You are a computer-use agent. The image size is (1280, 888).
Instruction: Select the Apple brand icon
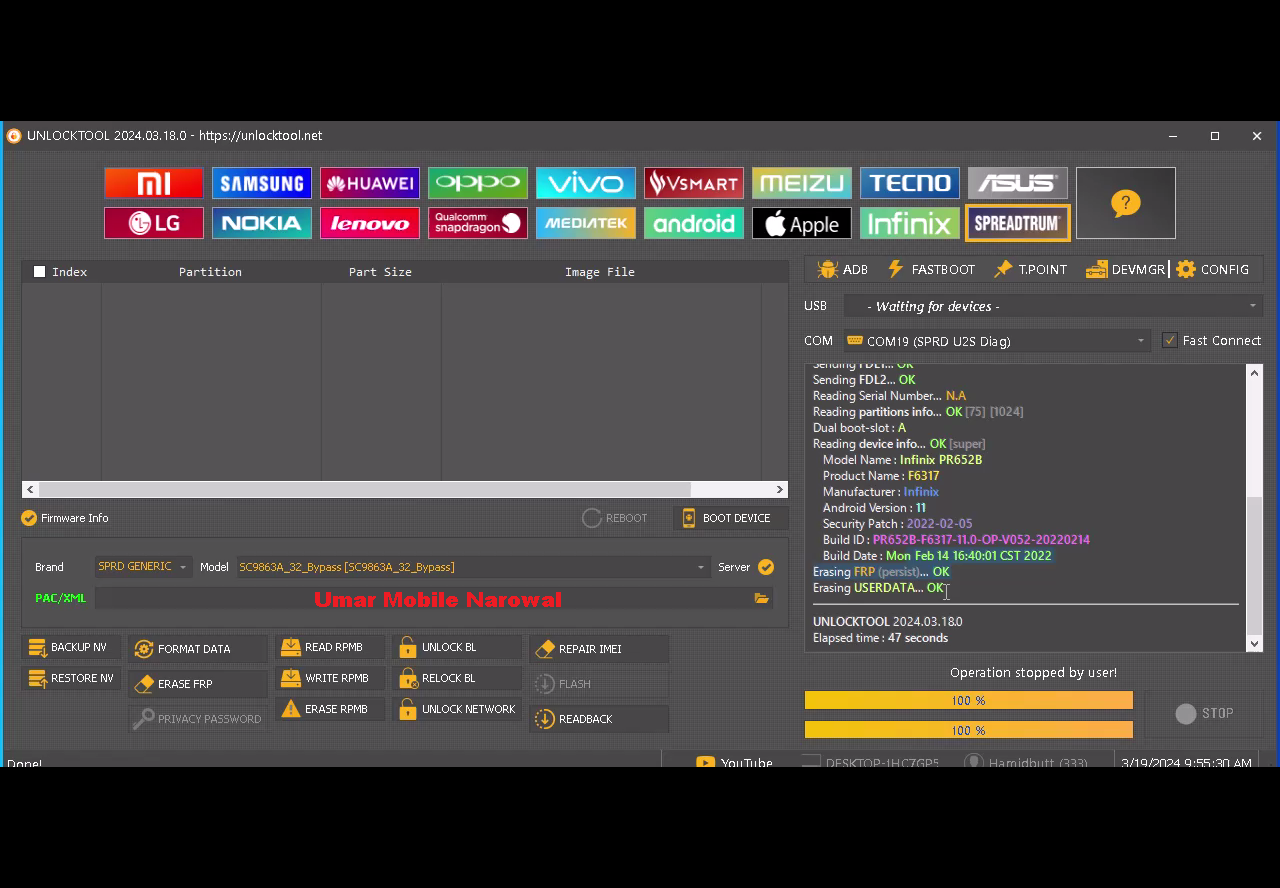click(802, 223)
